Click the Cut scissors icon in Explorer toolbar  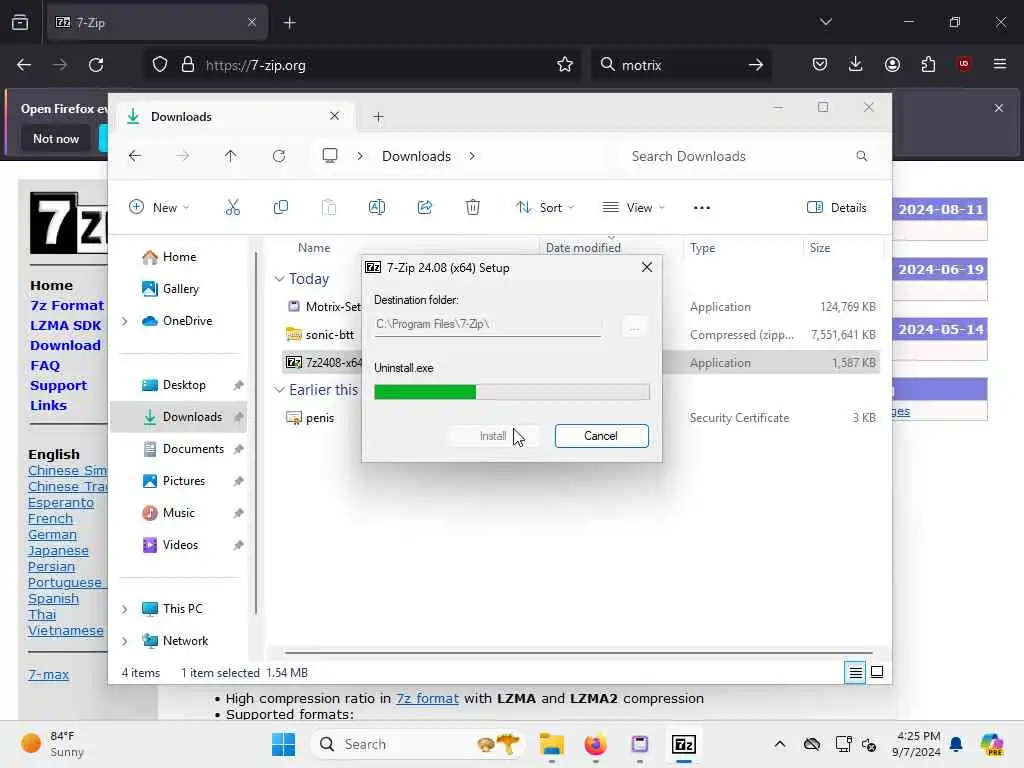tap(232, 208)
